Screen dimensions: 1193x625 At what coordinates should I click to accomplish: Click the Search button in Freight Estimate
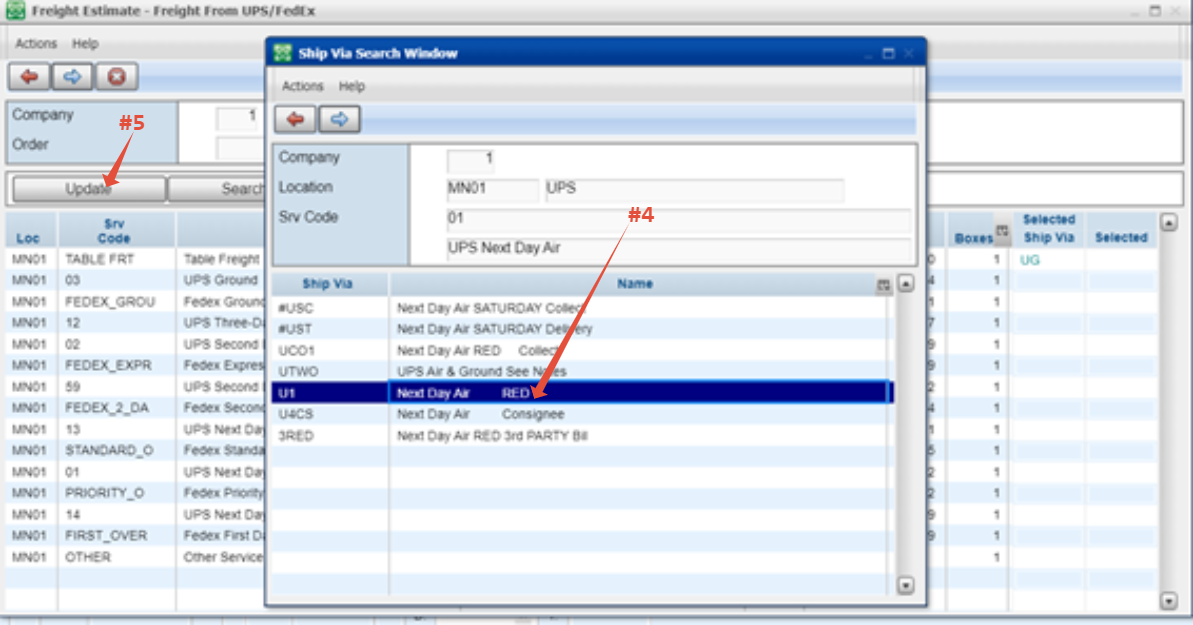[x=216, y=189]
